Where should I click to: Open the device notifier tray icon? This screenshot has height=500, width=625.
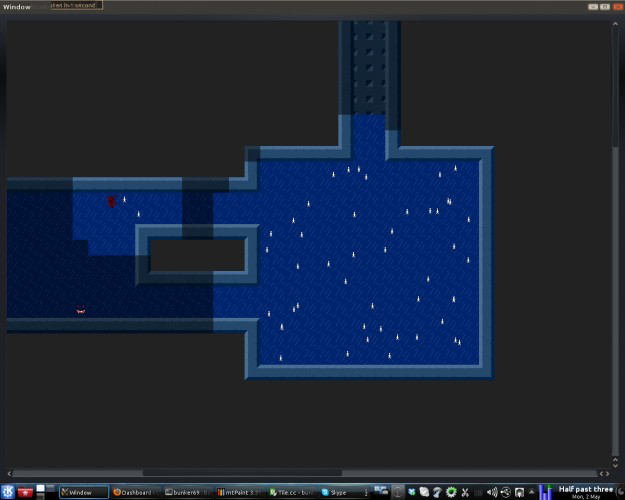519,492
